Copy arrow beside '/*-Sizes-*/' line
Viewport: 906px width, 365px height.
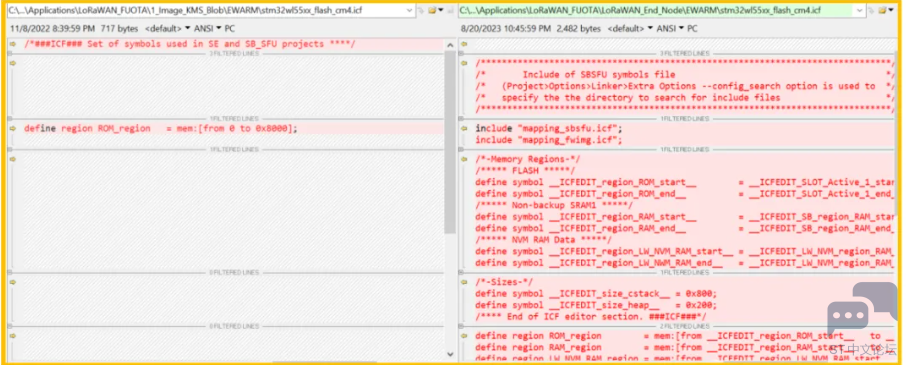(463, 282)
